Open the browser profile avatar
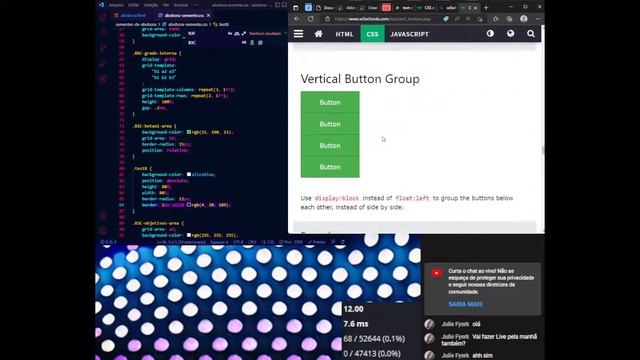640x360 pixels. click(524, 19)
